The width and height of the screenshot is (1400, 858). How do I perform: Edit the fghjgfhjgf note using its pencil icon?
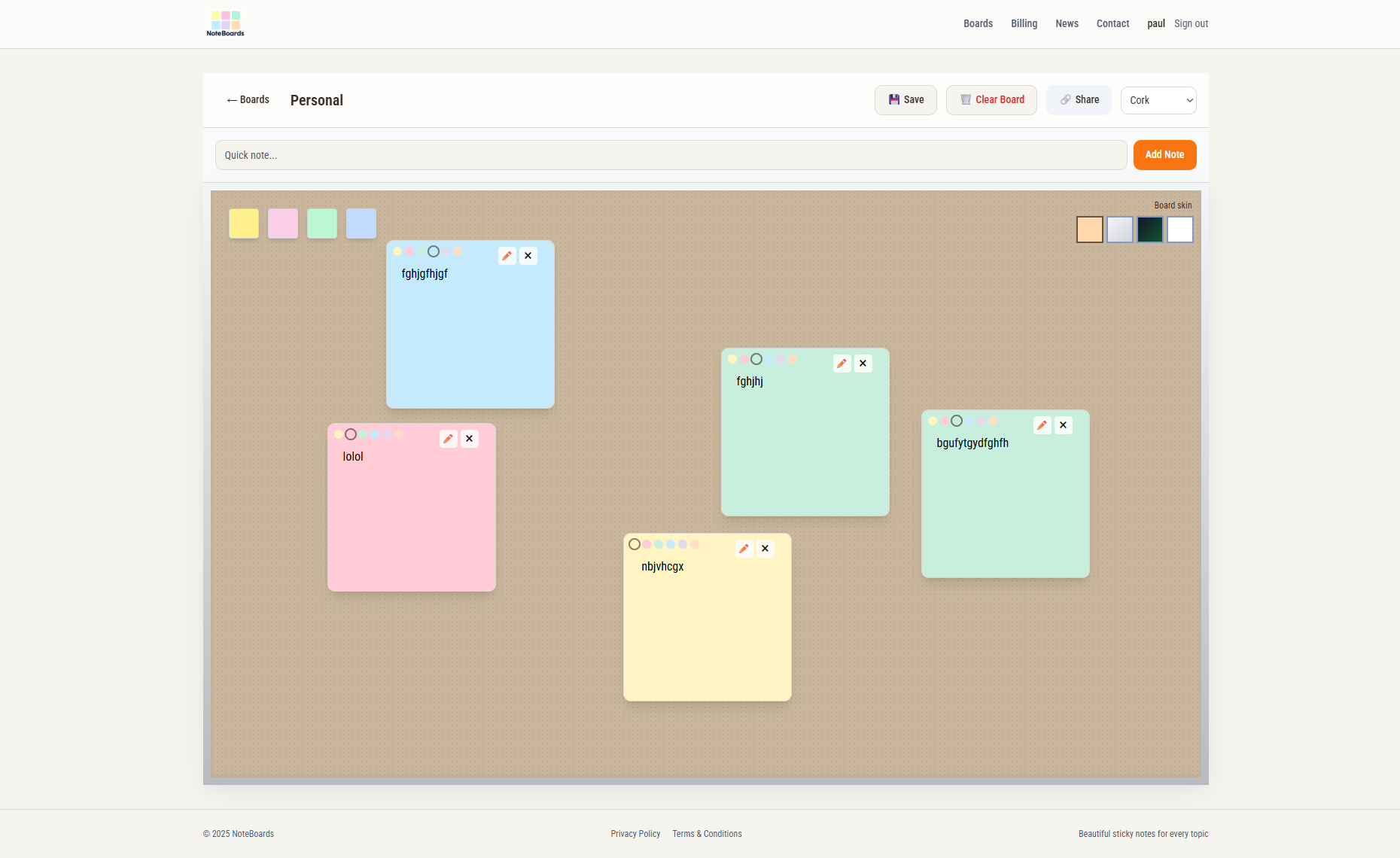tap(507, 256)
